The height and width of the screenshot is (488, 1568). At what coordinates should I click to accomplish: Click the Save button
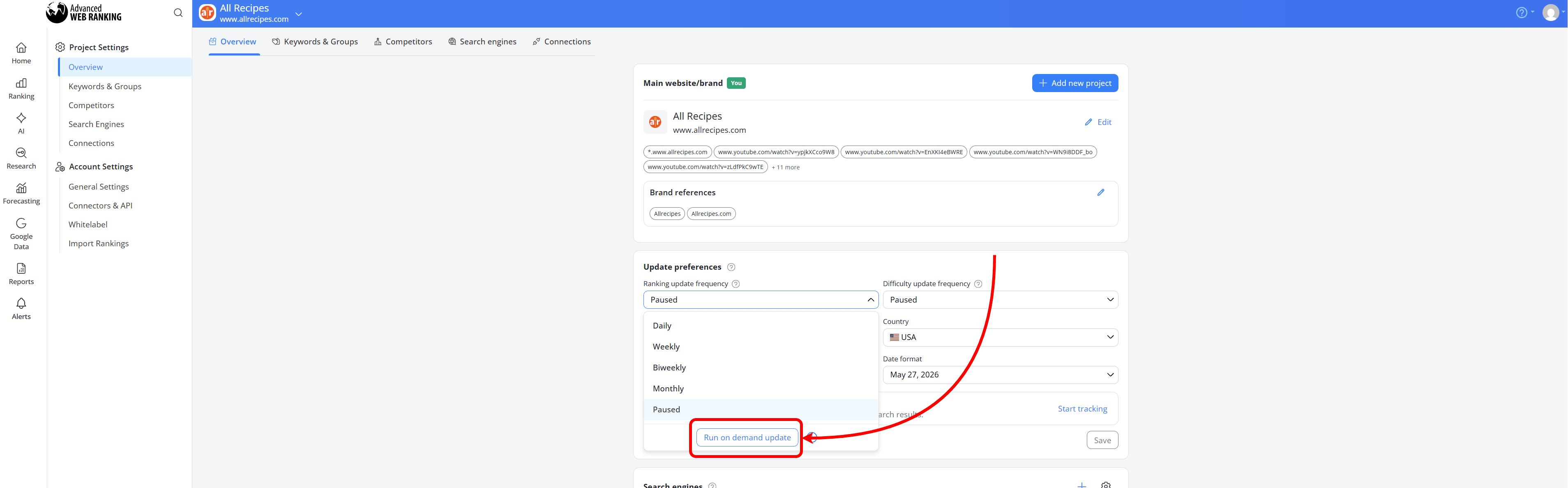1102,440
